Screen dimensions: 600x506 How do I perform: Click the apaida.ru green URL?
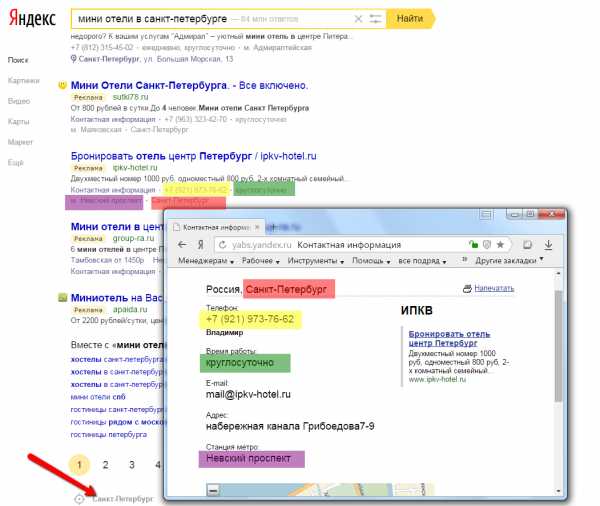130,309
